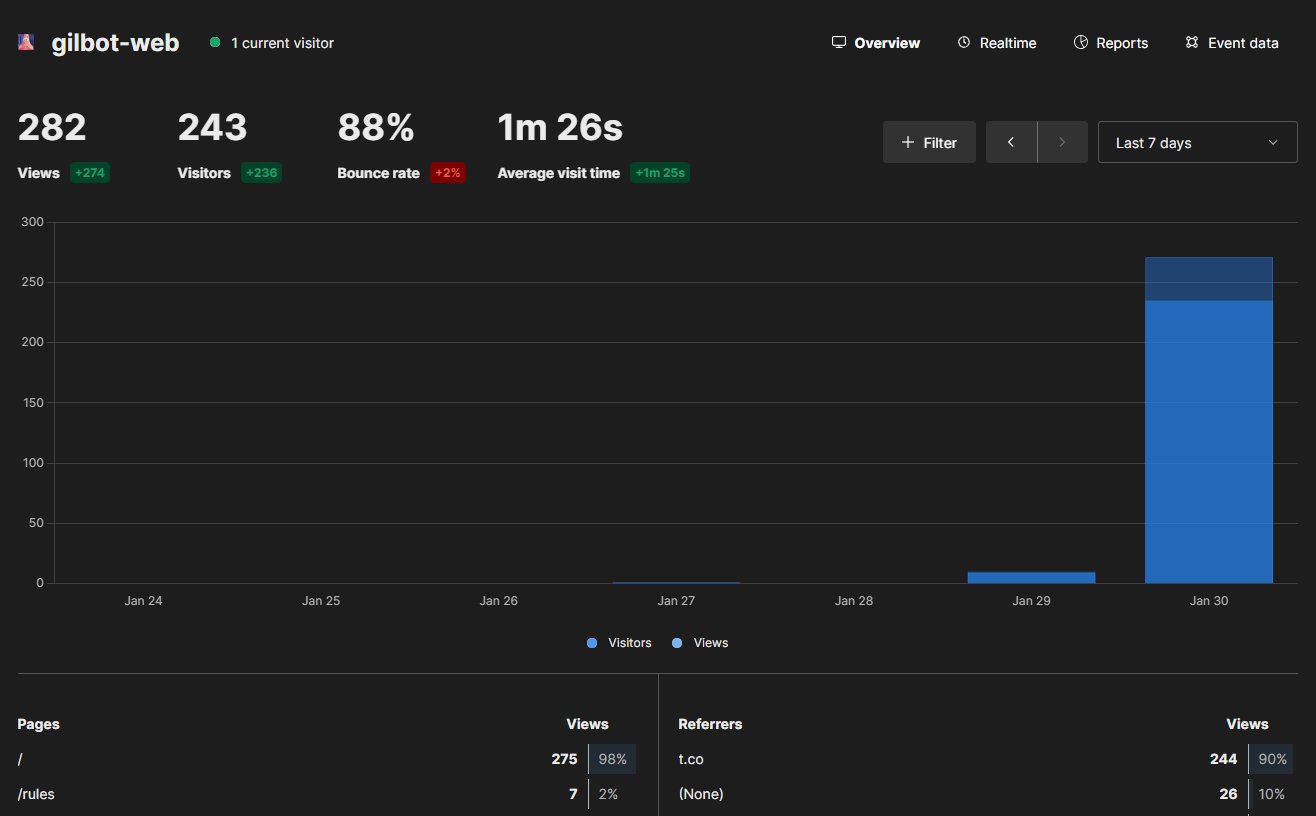
Task: Select the clock icon next to Realtime
Action: click(x=962, y=42)
